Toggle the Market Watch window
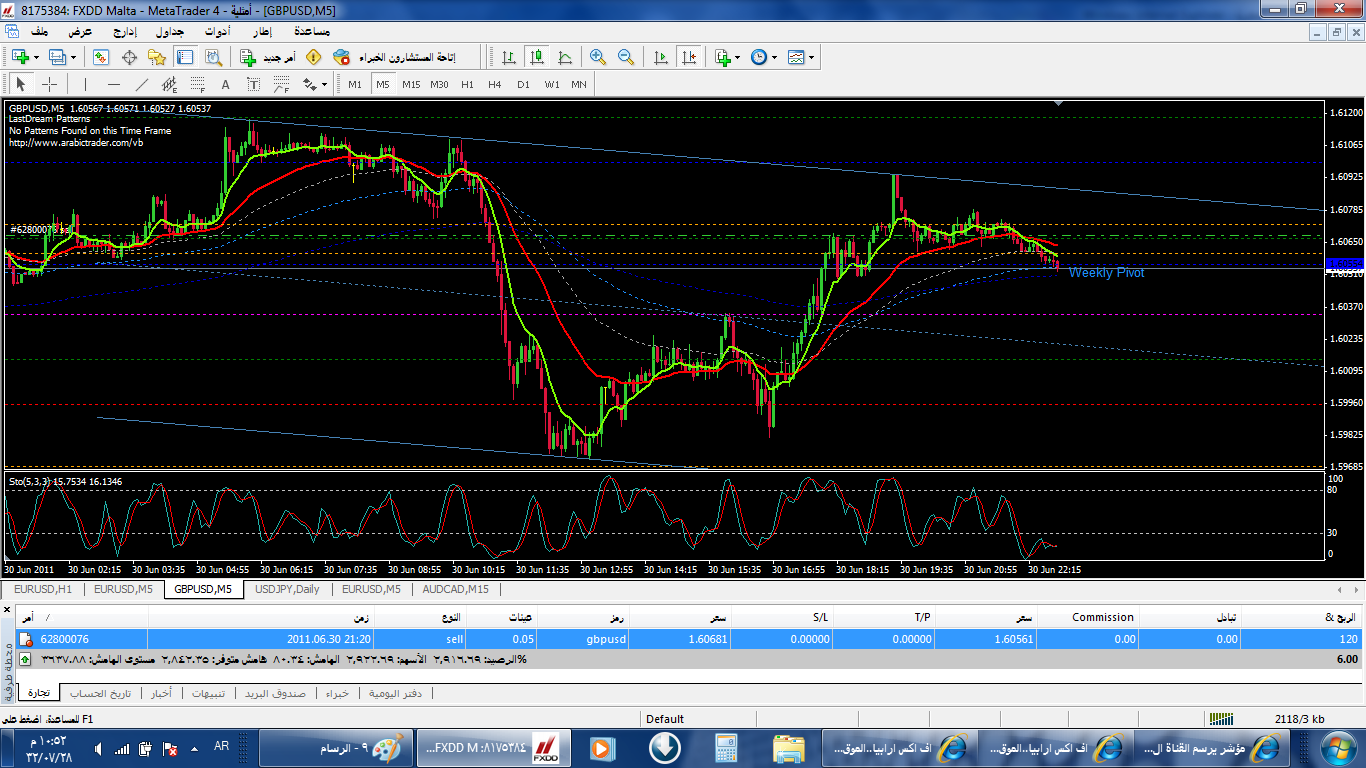1366x768 pixels. pos(101,57)
